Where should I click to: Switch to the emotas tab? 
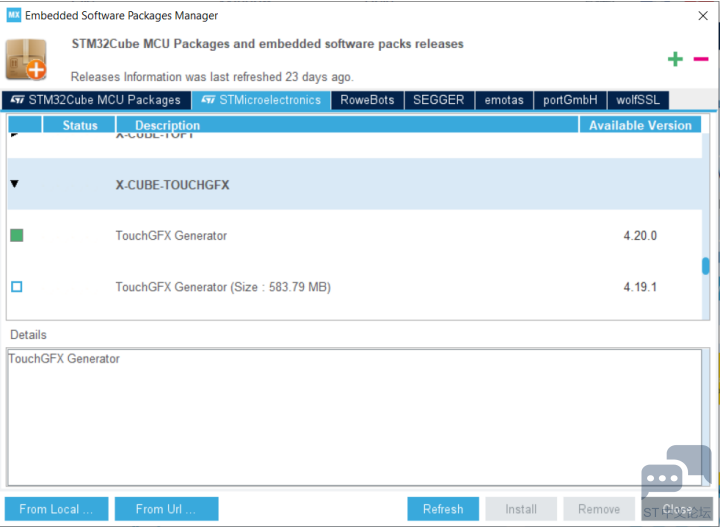[x=504, y=100]
